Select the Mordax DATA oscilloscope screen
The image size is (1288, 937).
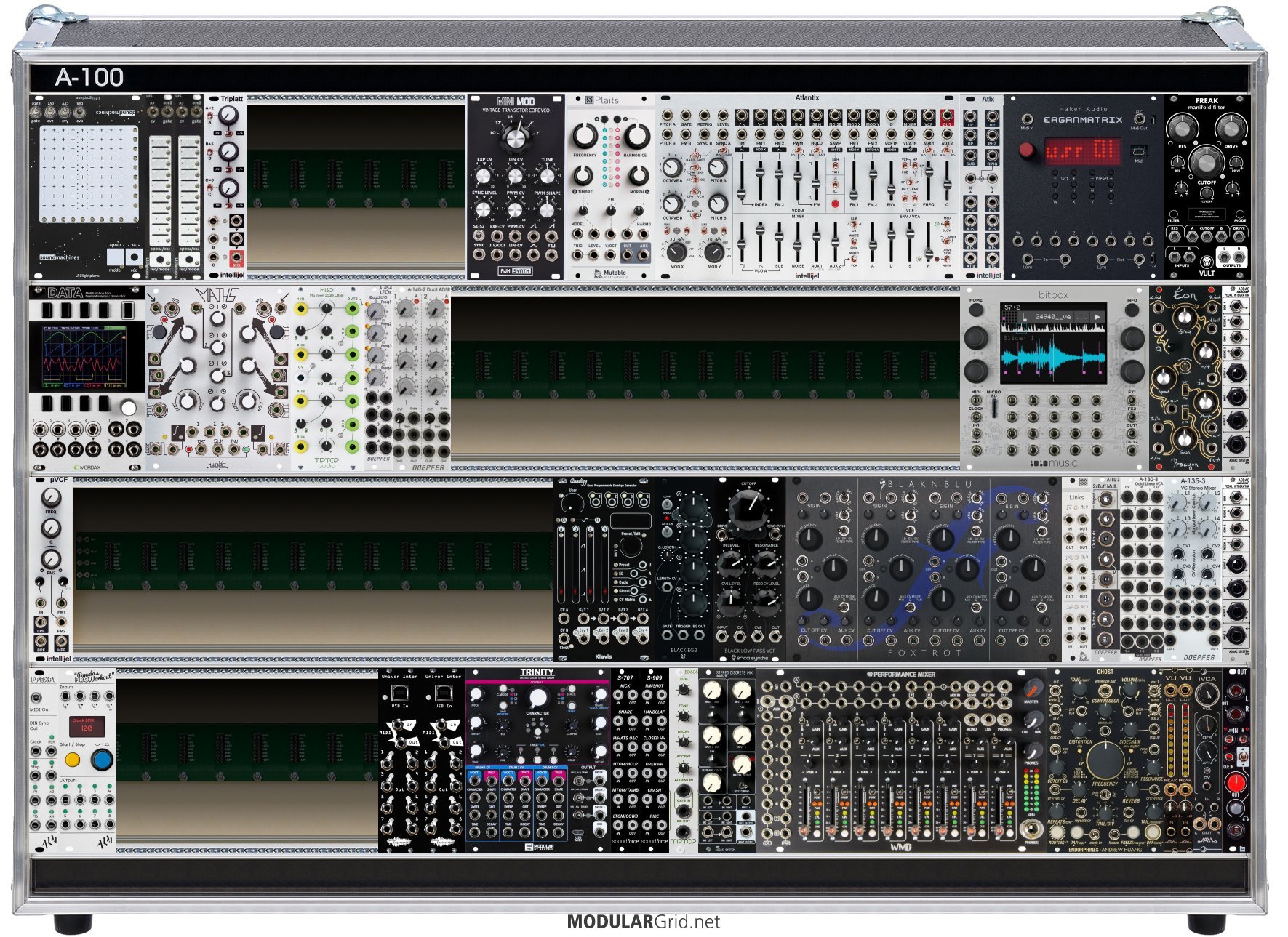click(84, 357)
